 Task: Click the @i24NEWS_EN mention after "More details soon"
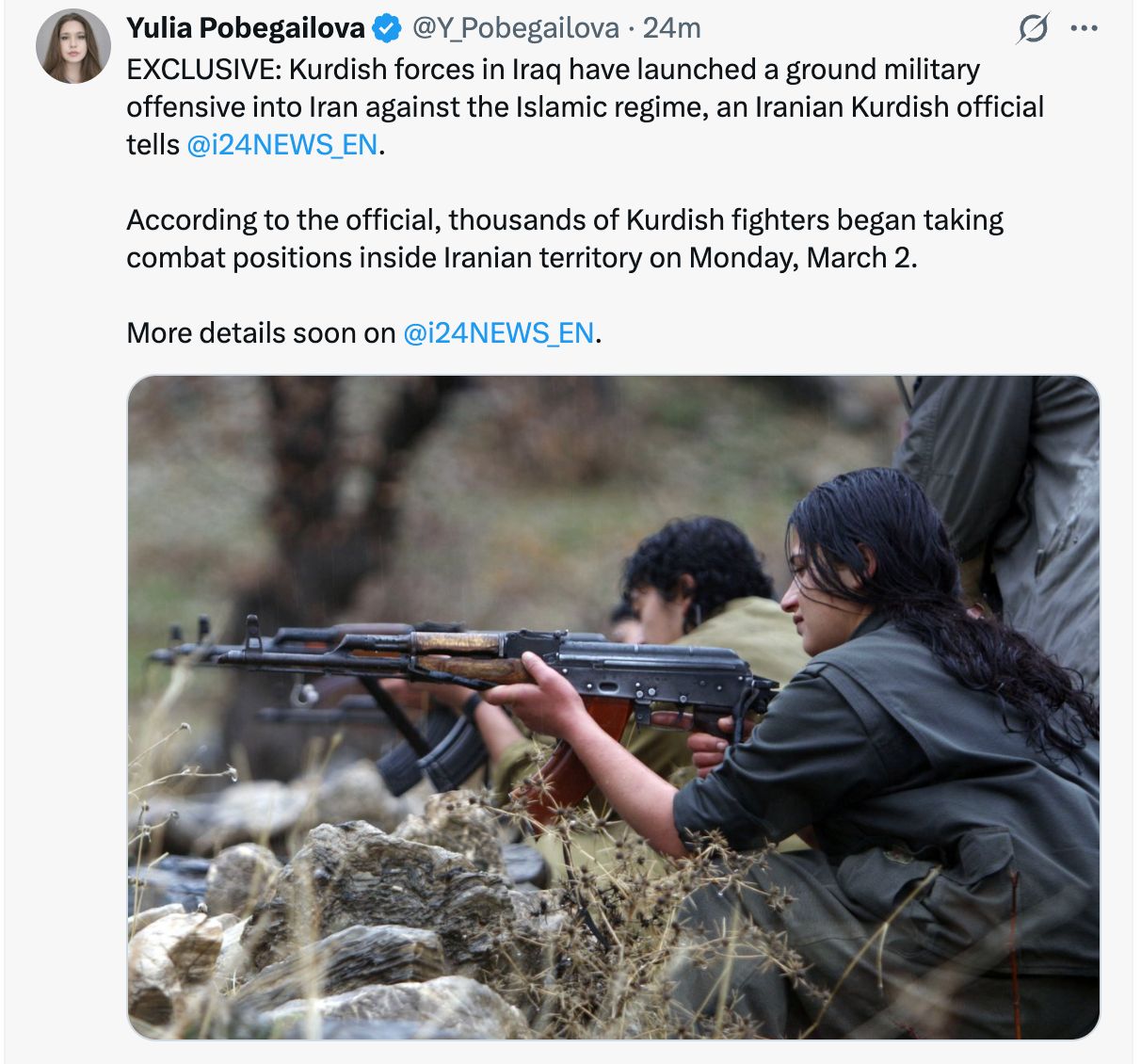(x=498, y=333)
